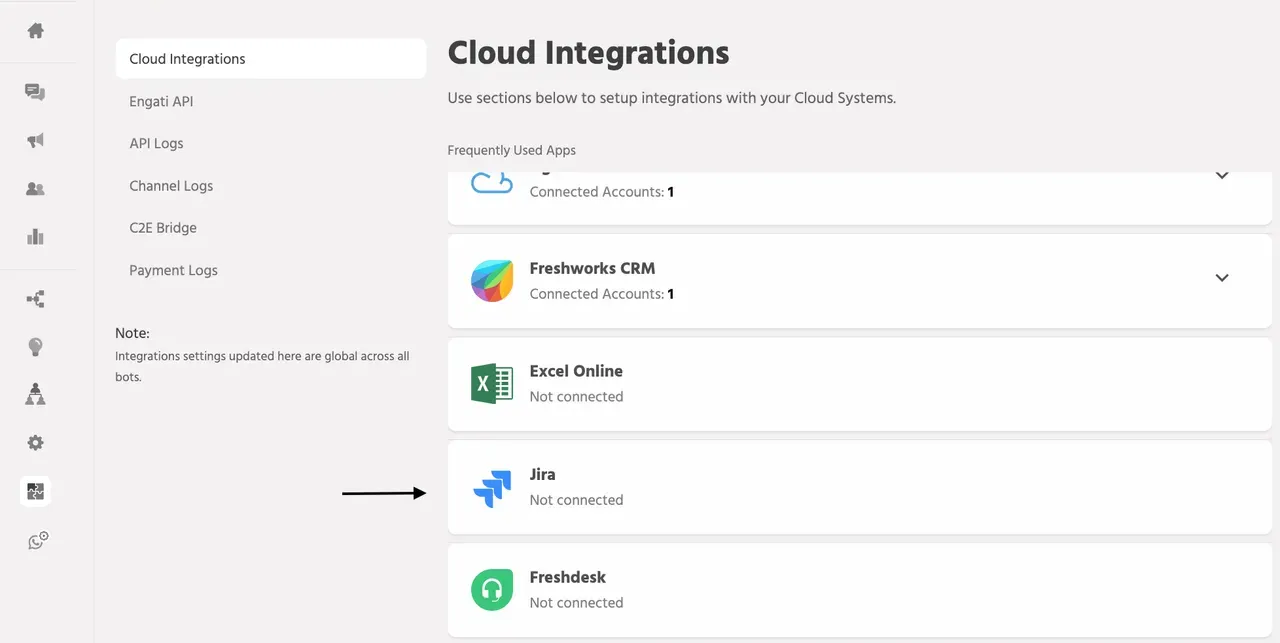Screen dimensions: 1280x643
Task: Click the Jira logo
Action: pos(492,487)
